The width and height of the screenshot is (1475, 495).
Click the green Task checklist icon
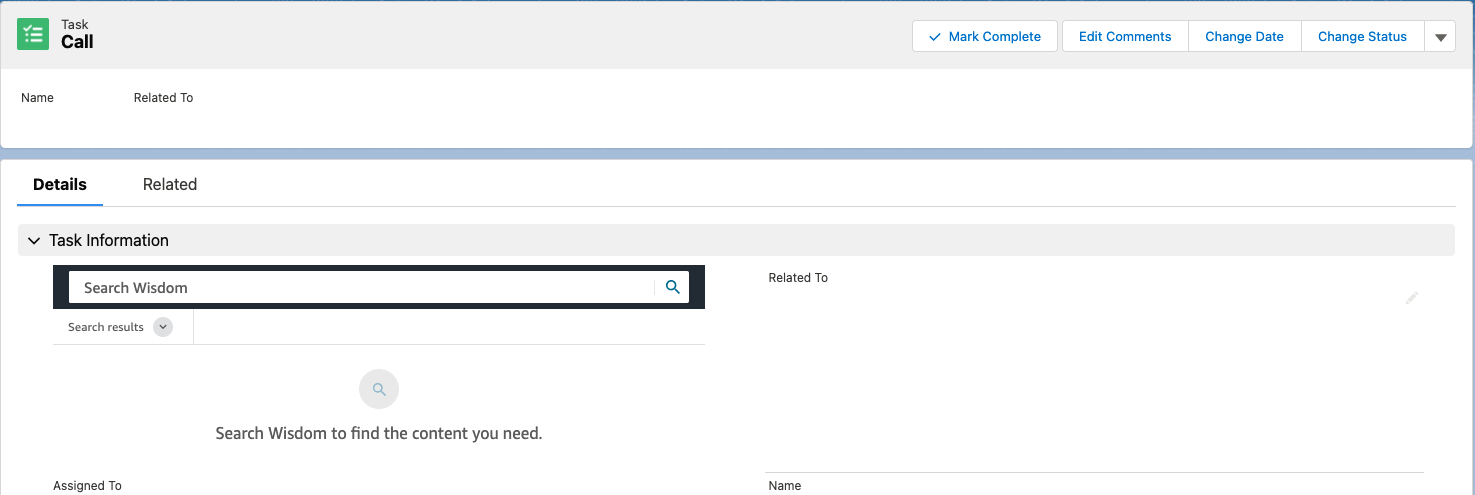point(33,34)
